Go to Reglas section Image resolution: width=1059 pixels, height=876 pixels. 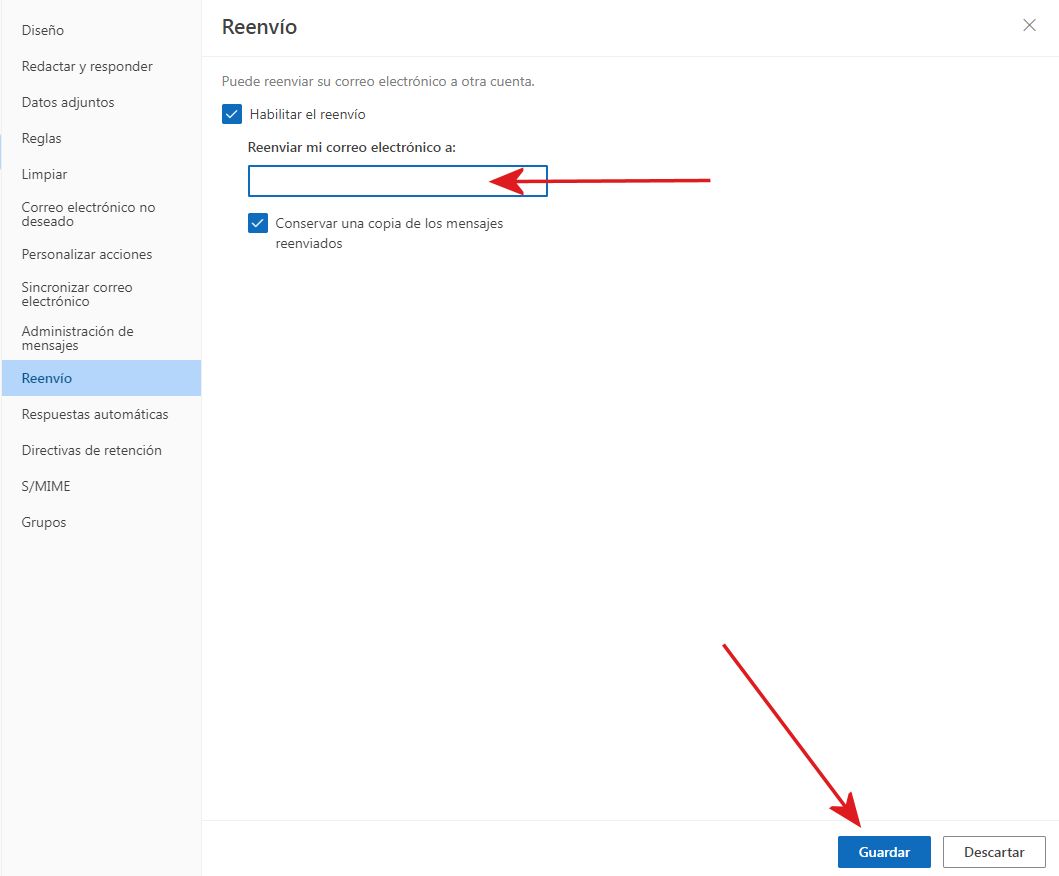pyautogui.click(x=101, y=138)
